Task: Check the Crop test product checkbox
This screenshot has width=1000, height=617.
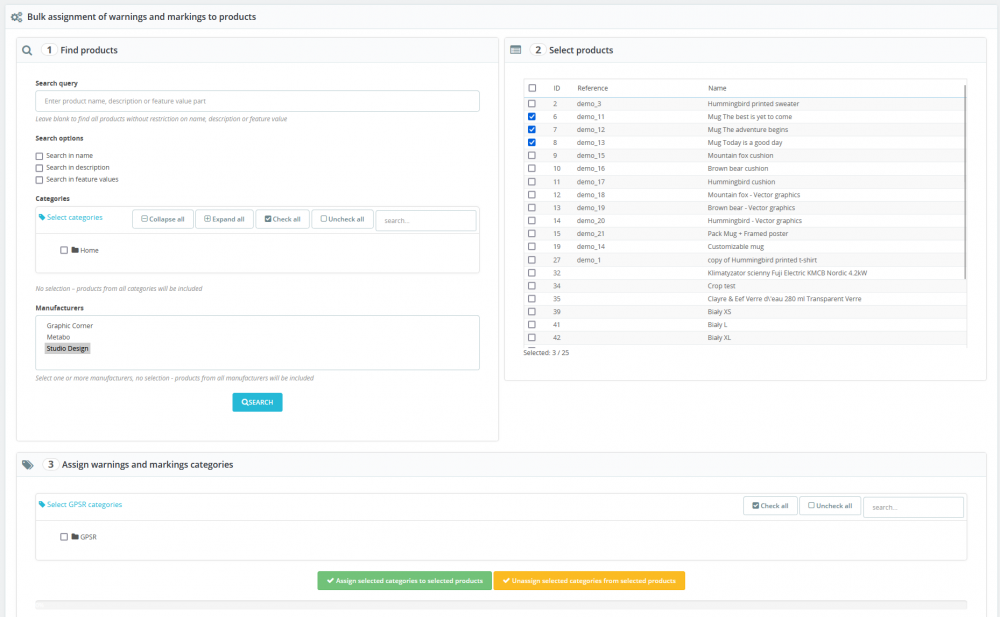Action: pyautogui.click(x=532, y=286)
